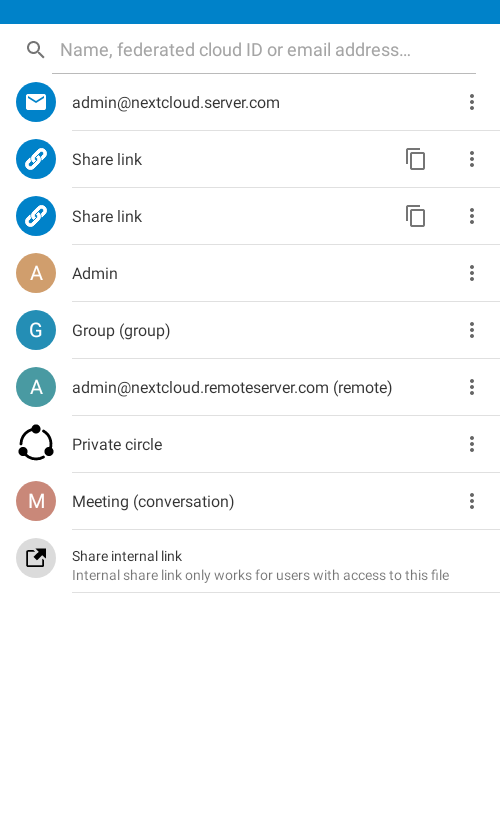Click the first Share link chain icon
Viewport: 500px width, 833px height.
pos(36,159)
